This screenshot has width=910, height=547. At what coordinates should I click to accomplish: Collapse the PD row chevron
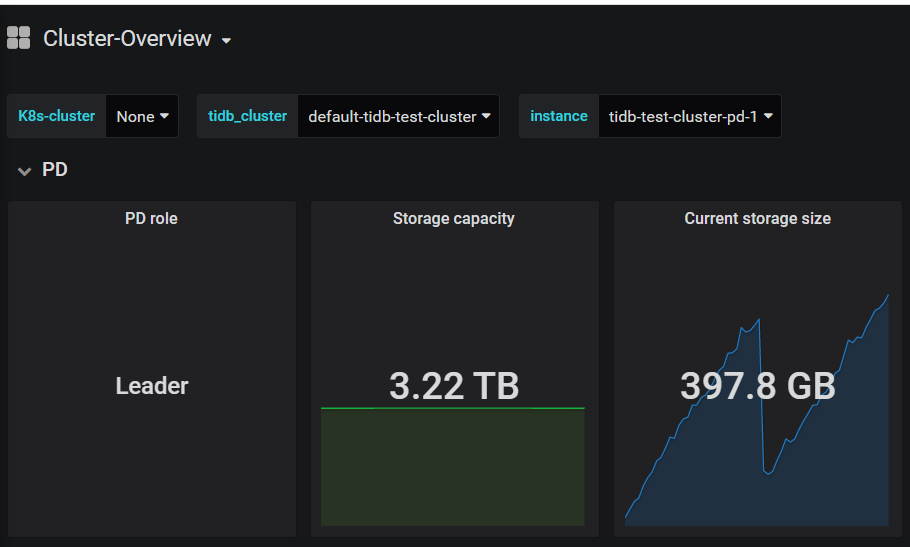pyautogui.click(x=24, y=171)
